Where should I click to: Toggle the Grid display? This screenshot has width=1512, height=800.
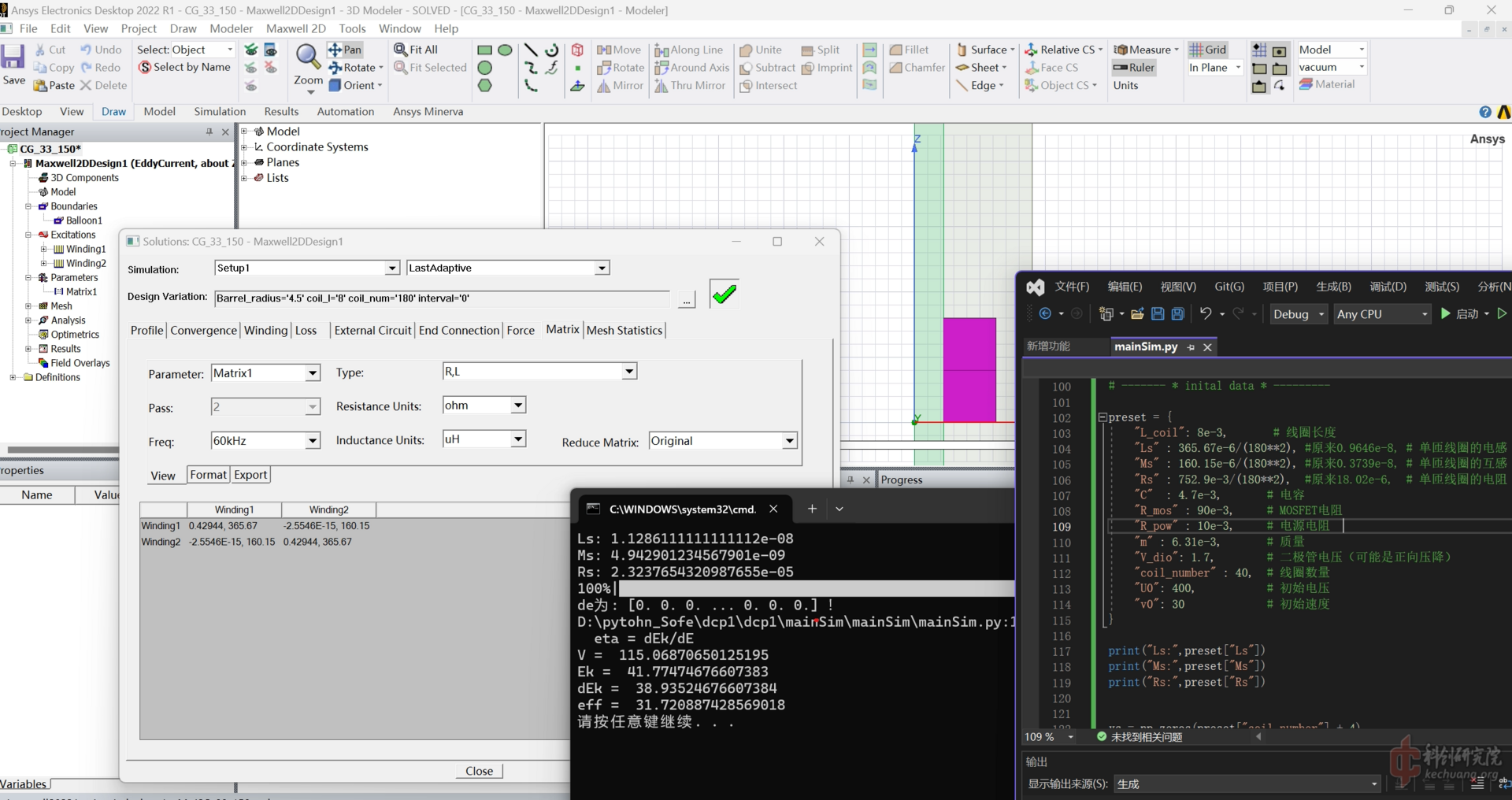pos(1208,50)
